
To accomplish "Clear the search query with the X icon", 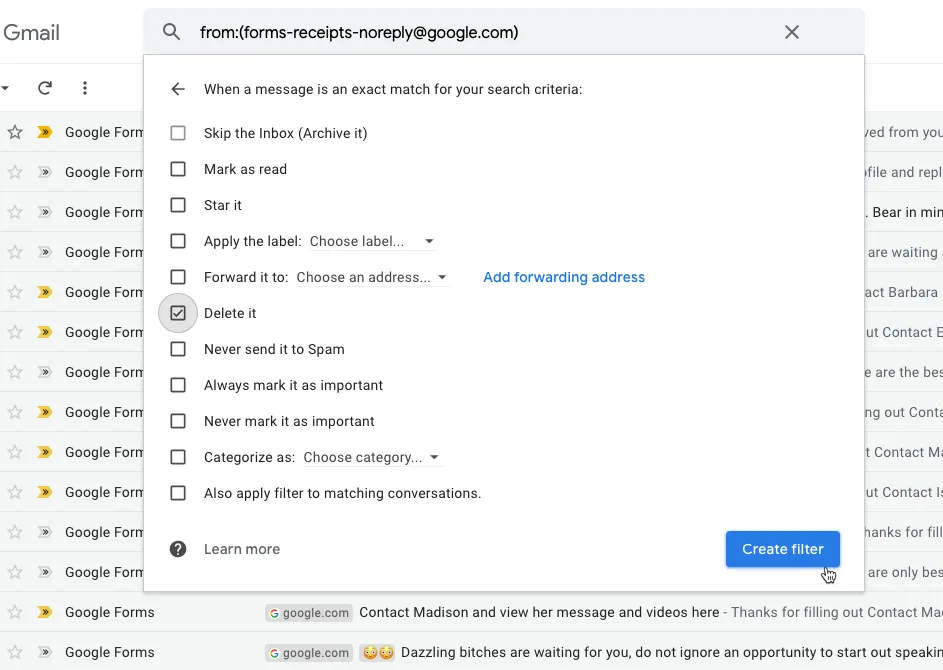I will [x=791, y=31].
